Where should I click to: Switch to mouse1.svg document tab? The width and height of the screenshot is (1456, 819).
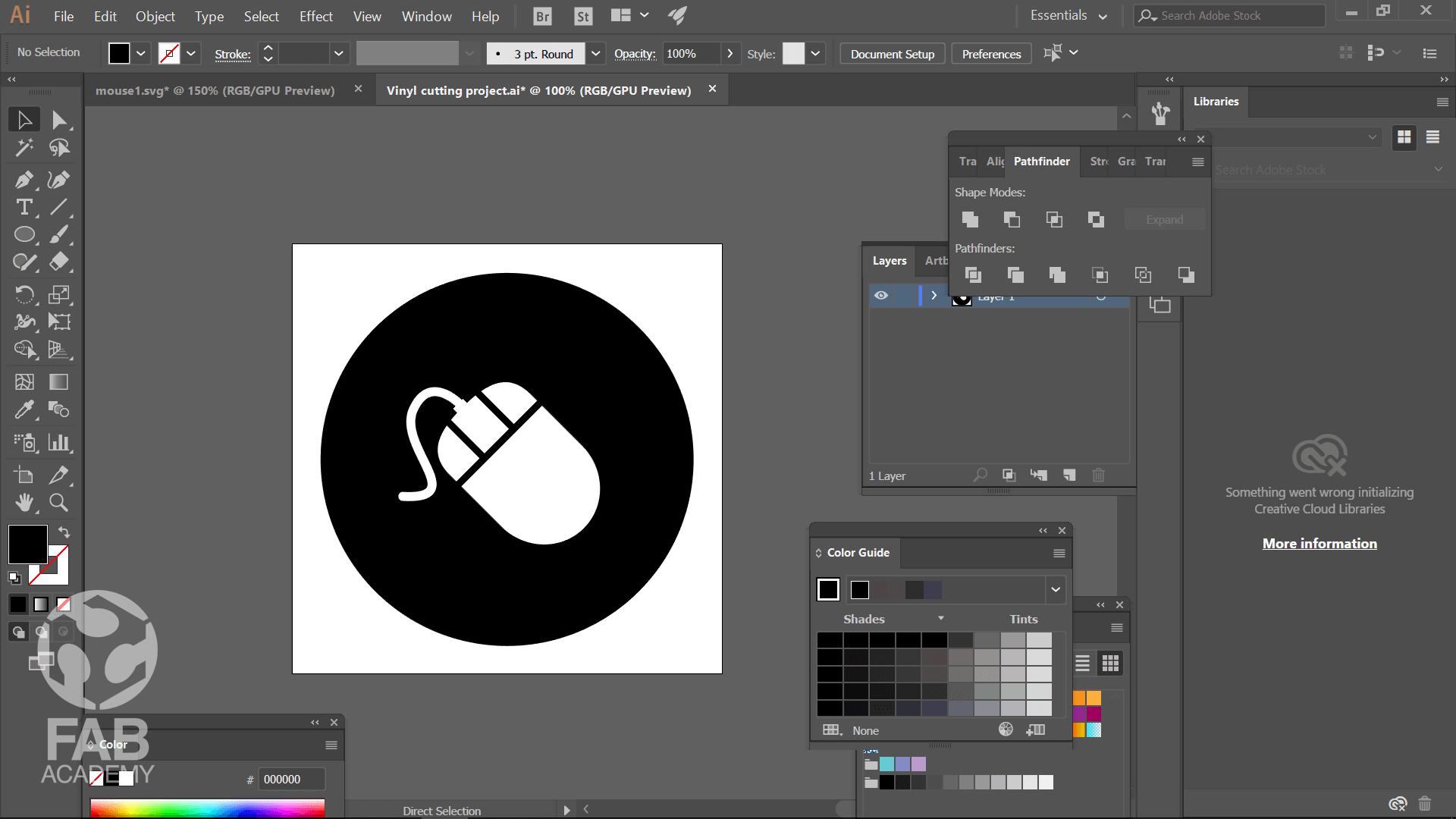coord(215,90)
